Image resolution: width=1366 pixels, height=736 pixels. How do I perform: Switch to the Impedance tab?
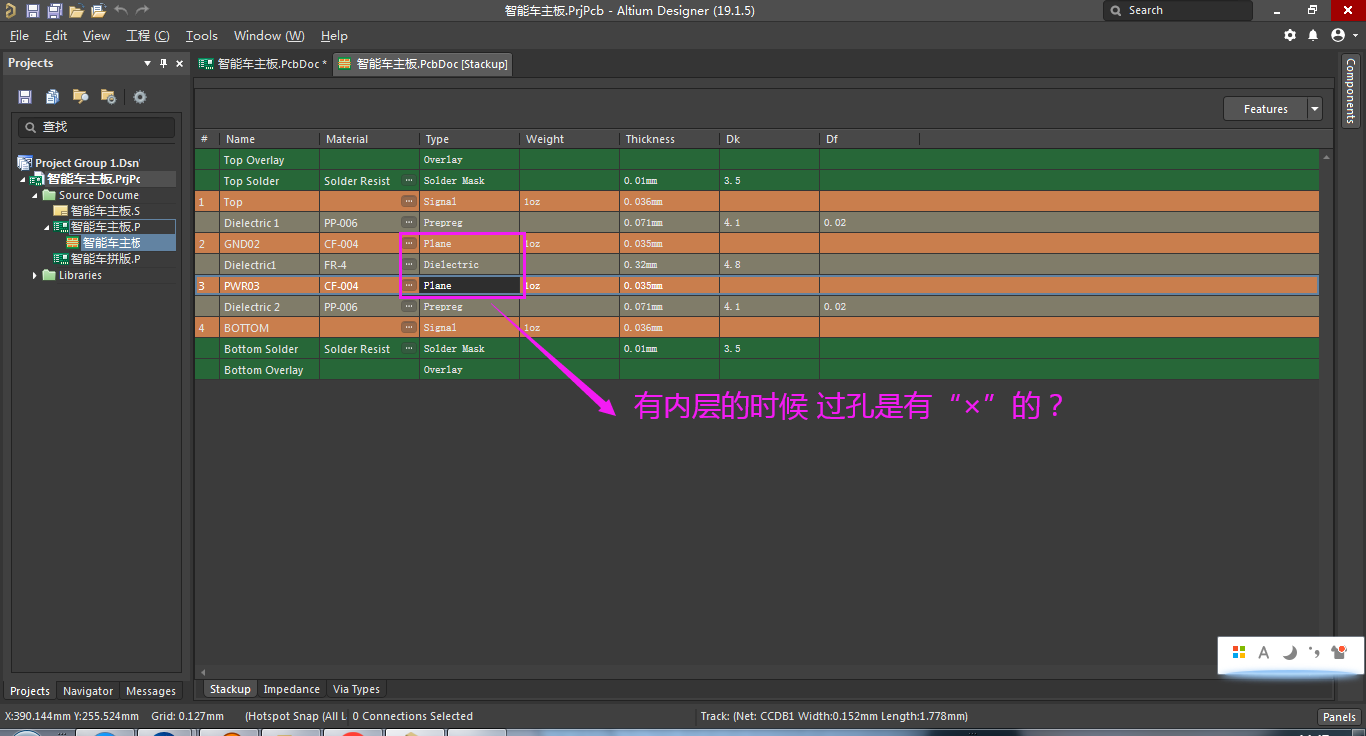click(291, 689)
